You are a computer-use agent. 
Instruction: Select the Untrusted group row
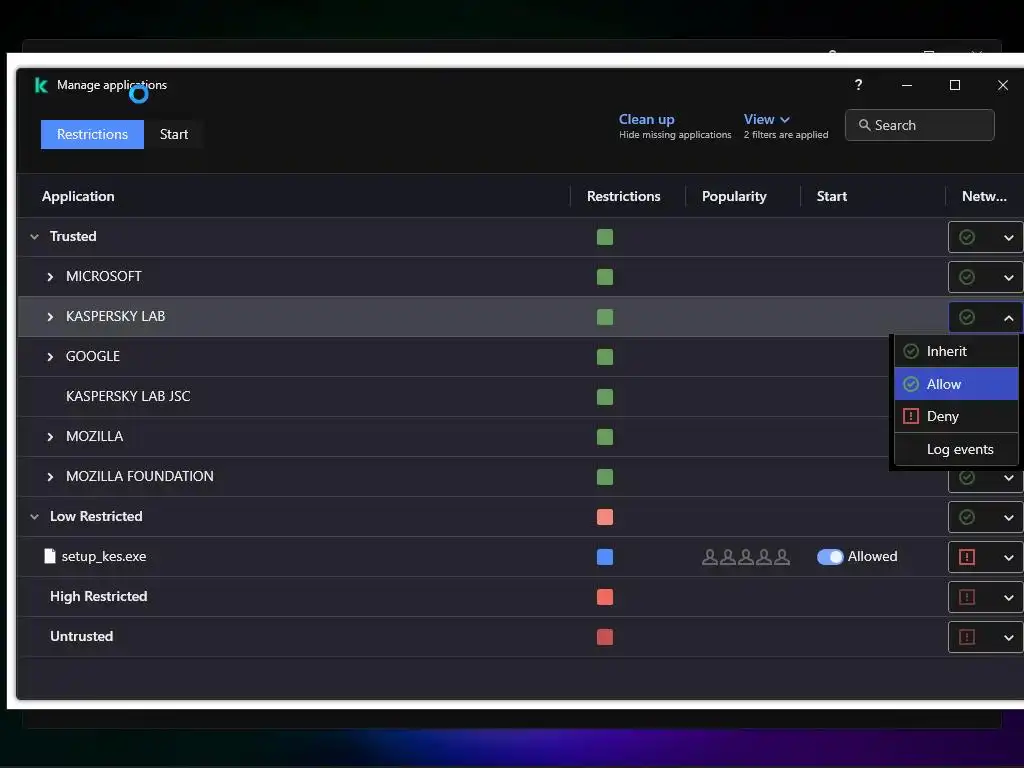(520, 637)
